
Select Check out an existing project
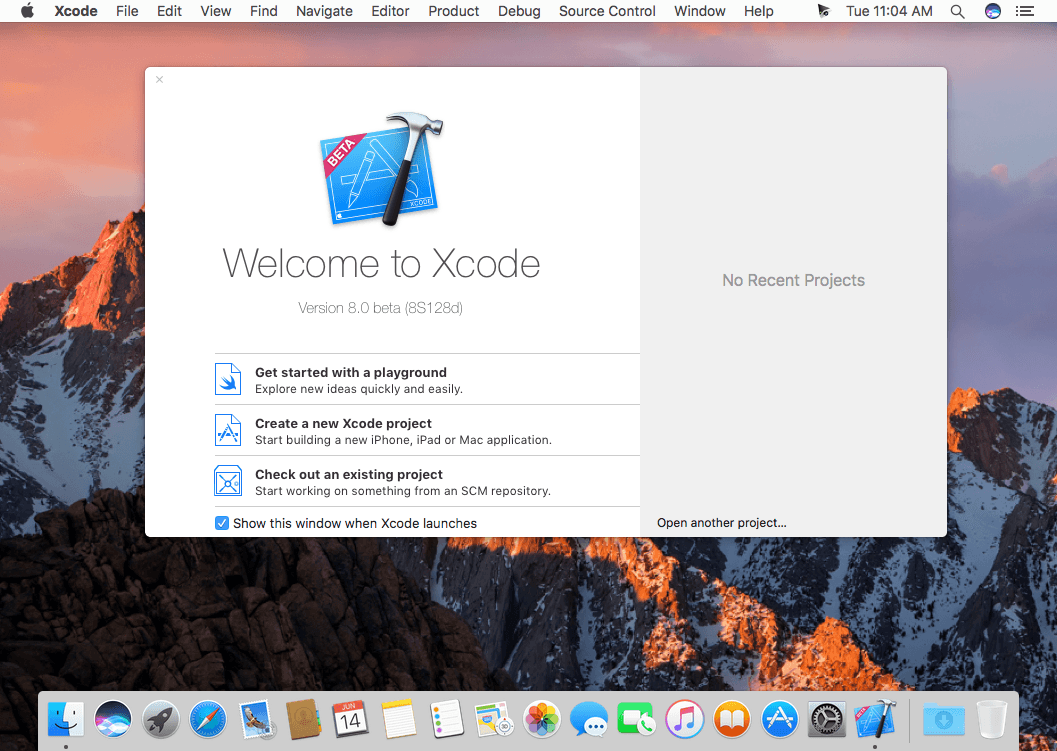(x=427, y=482)
